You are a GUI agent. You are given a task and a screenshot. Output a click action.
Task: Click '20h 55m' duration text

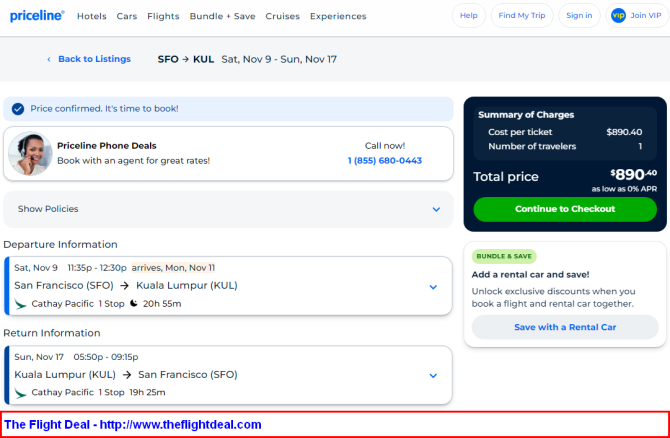point(162,304)
